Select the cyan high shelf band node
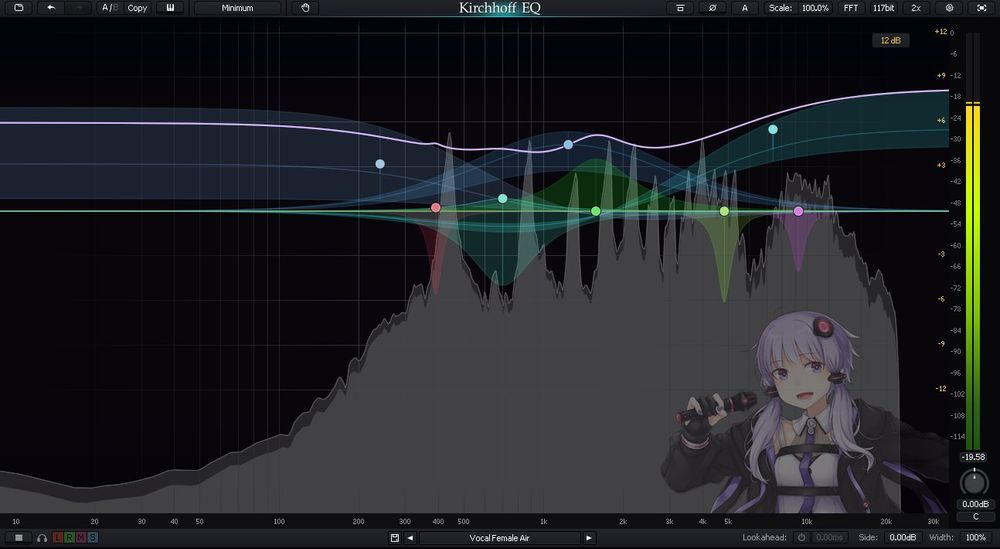Screen dimensions: 1000x549 click(773, 129)
